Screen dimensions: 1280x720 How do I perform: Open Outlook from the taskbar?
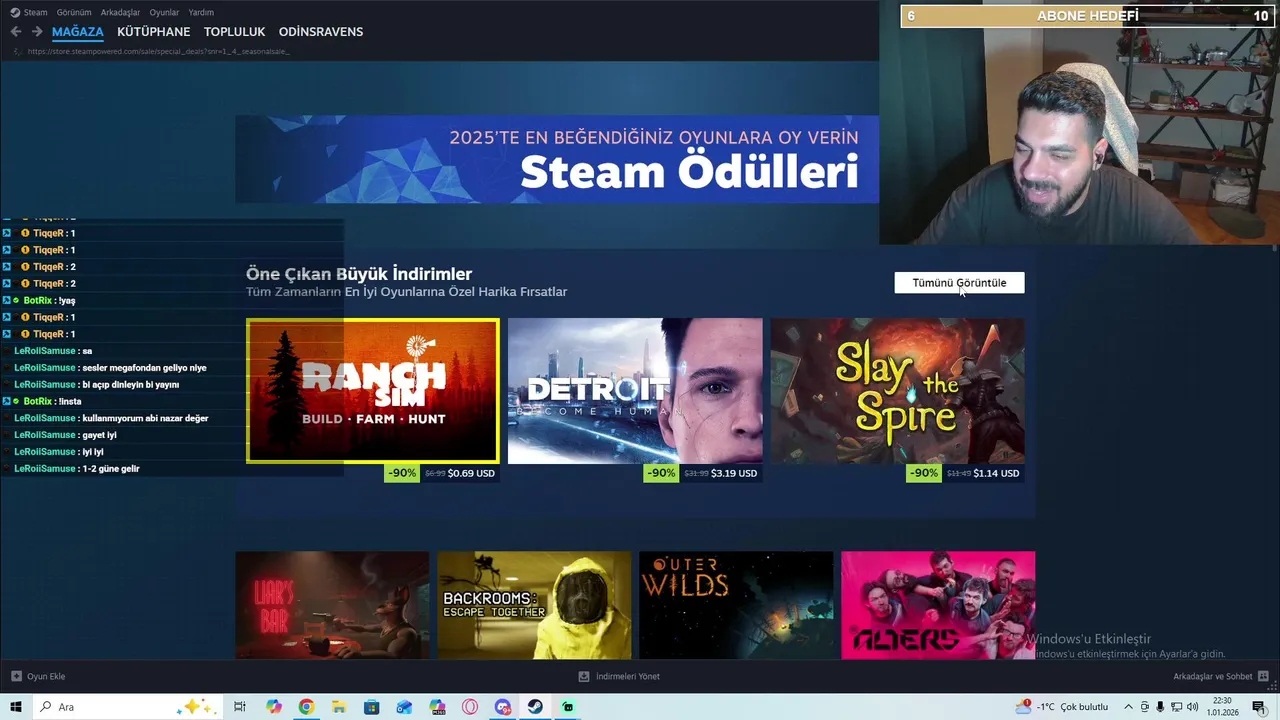coord(404,707)
